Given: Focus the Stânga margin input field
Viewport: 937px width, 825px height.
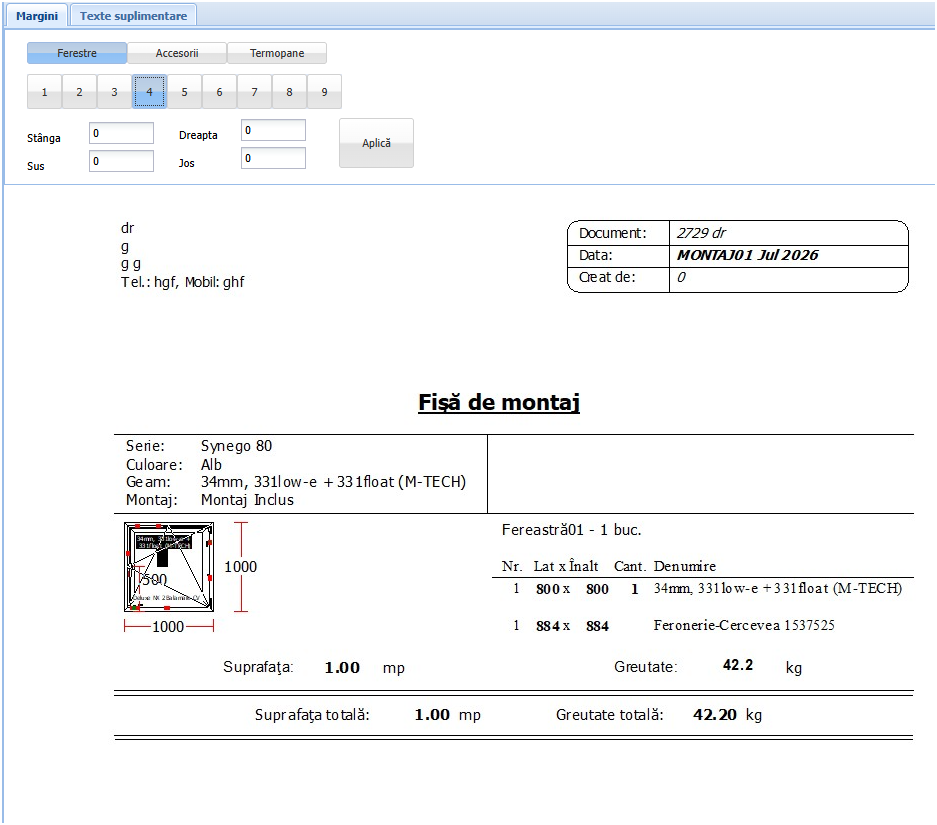Looking at the screenshot, I should (x=121, y=133).
